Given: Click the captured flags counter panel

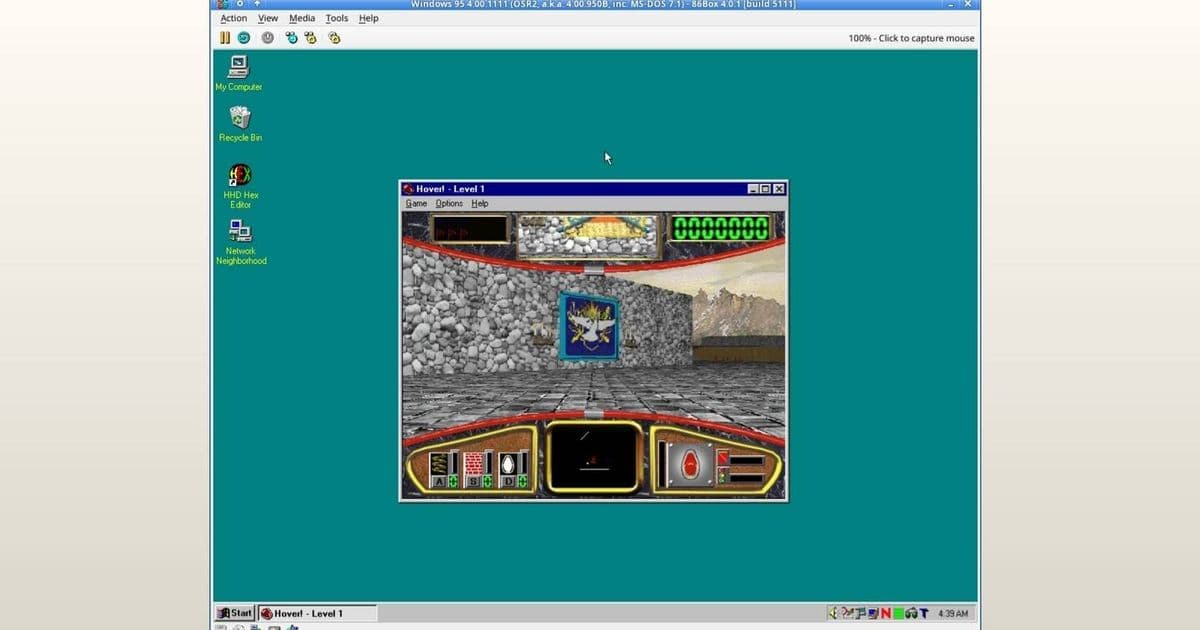Looking at the screenshot, I should click(x=470, y=230).
